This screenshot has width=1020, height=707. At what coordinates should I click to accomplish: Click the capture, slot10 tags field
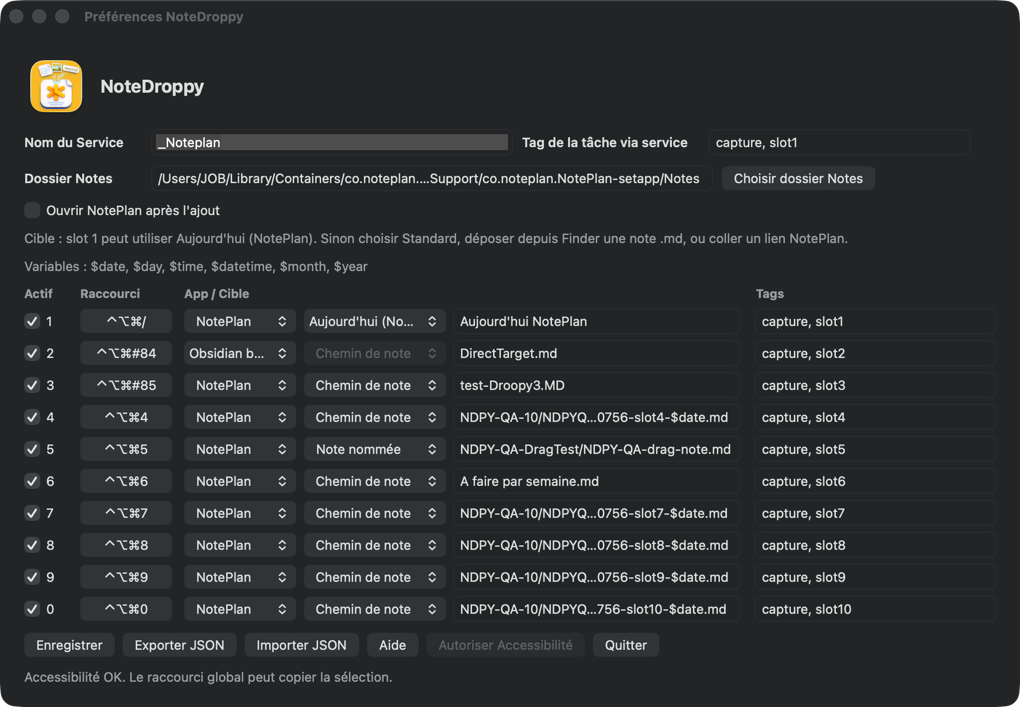[x=876, y=609]
